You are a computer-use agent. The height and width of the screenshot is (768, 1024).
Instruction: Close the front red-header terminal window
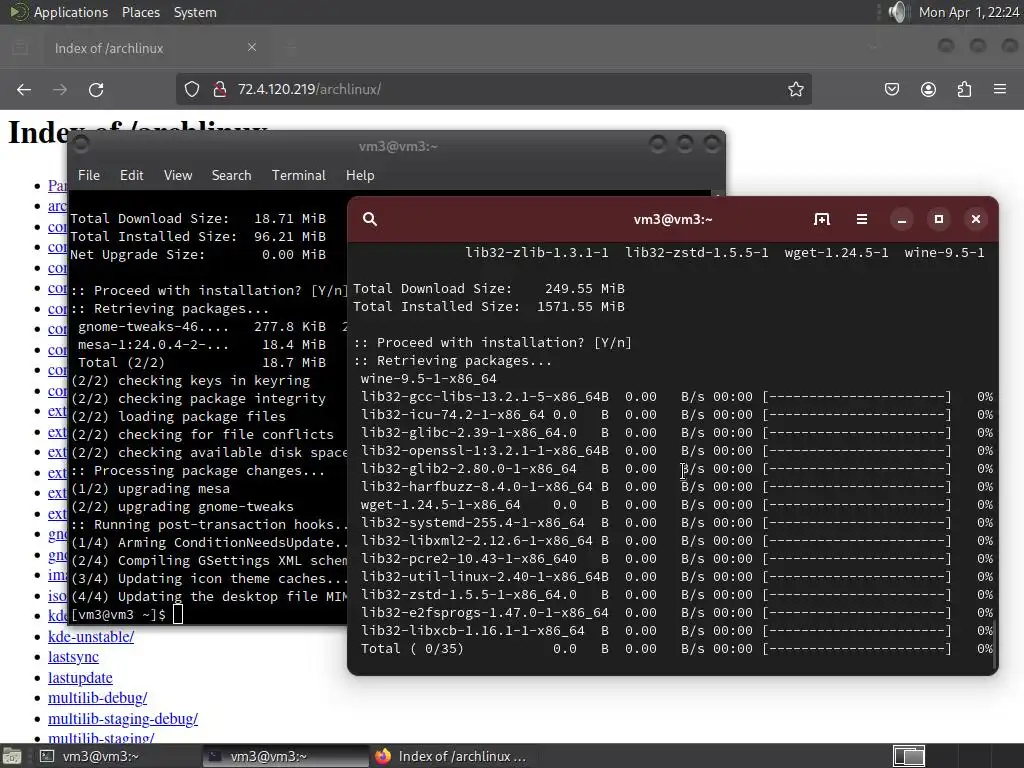click(976, 219)
